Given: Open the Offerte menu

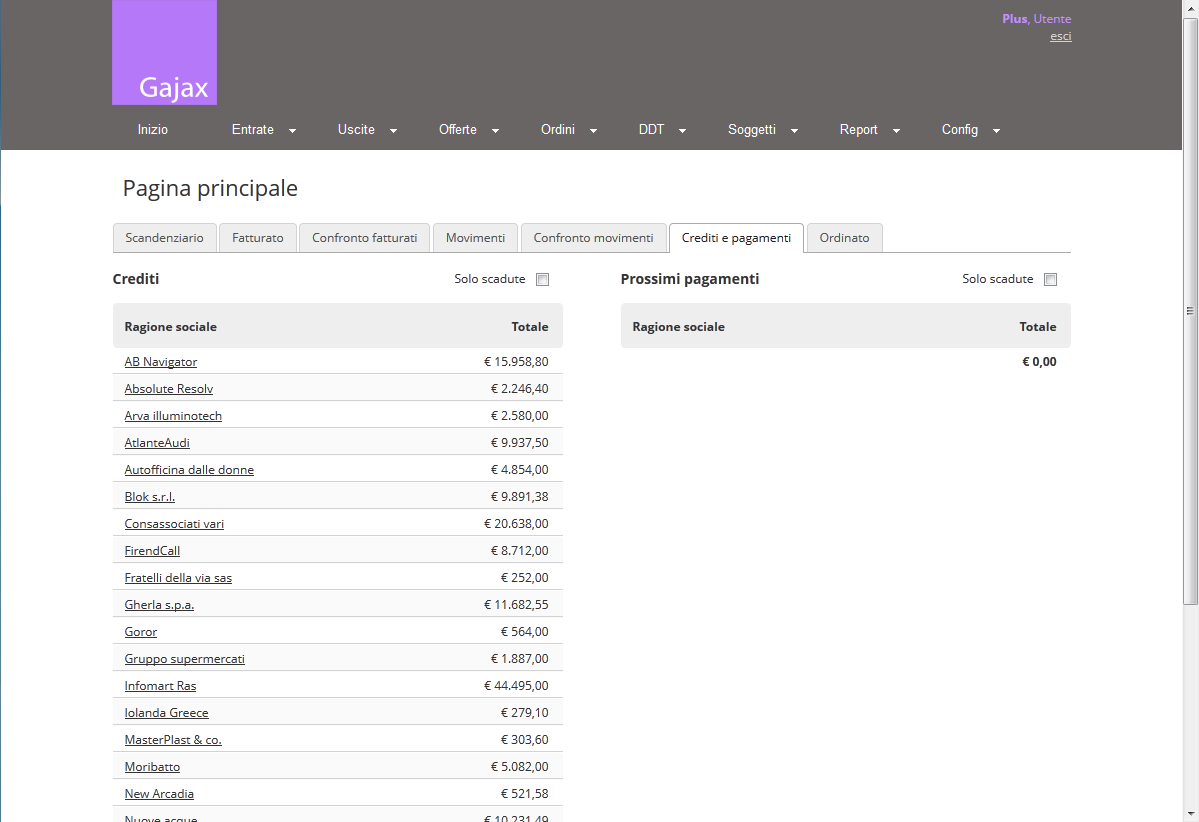Looking at the screenshot, I should [457, 130].
